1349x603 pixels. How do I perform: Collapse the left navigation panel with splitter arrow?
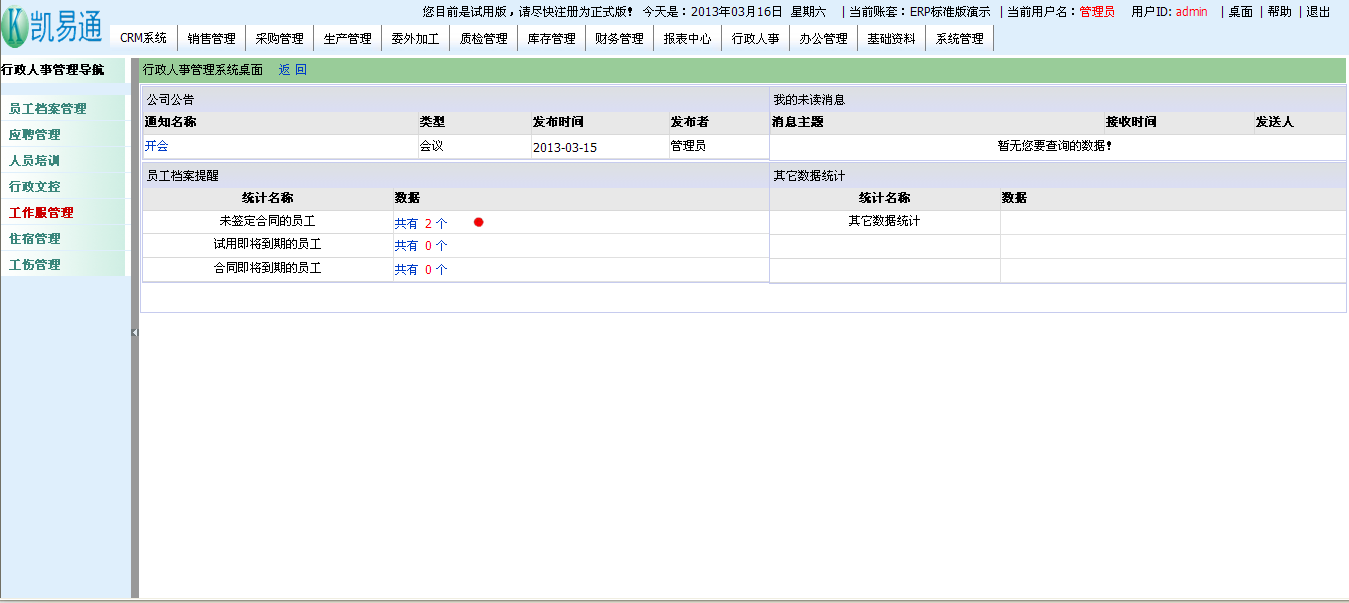[x=134, y=331]
